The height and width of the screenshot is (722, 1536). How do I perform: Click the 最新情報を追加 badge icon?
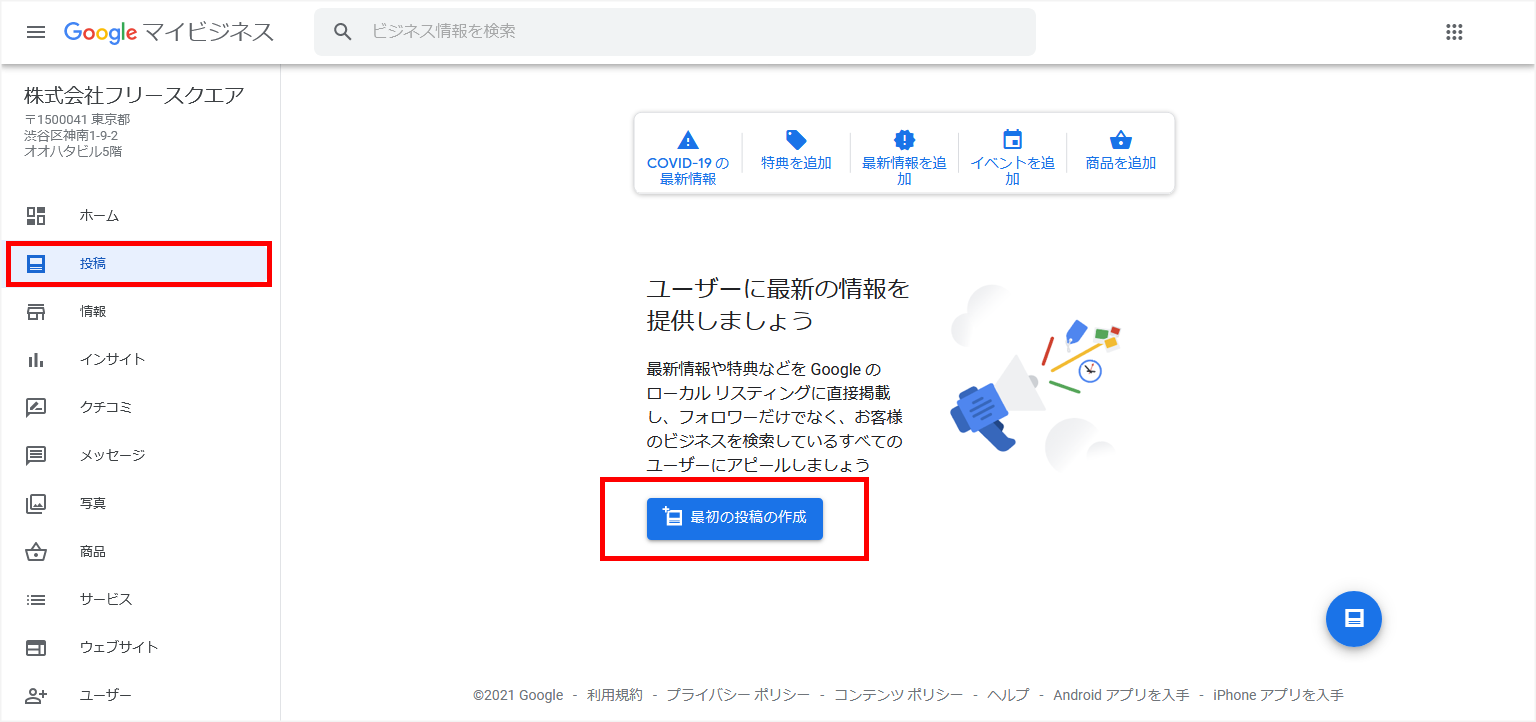(x=904, y=140)
